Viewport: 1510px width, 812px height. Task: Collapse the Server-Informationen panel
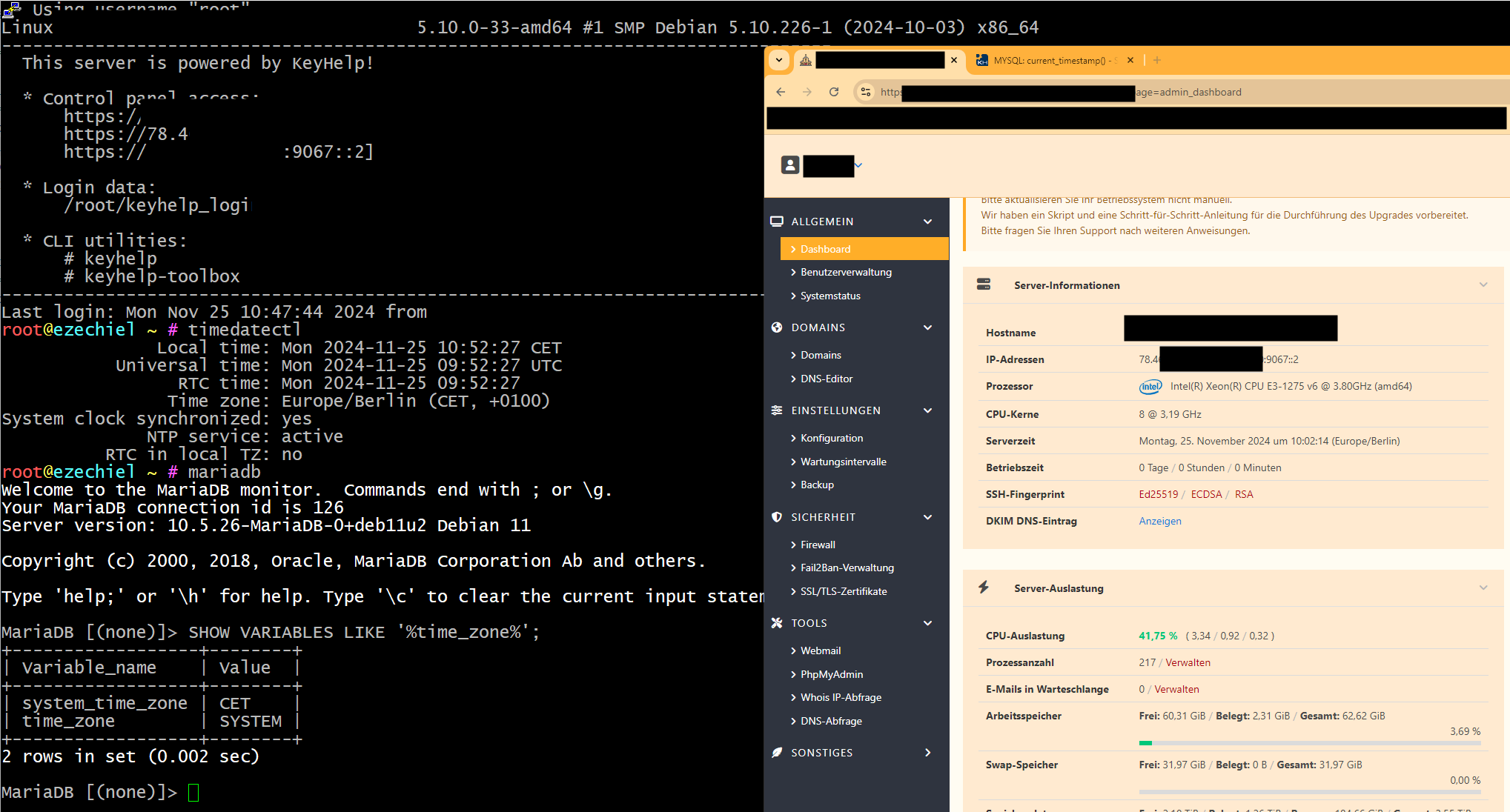point(1483,285)
